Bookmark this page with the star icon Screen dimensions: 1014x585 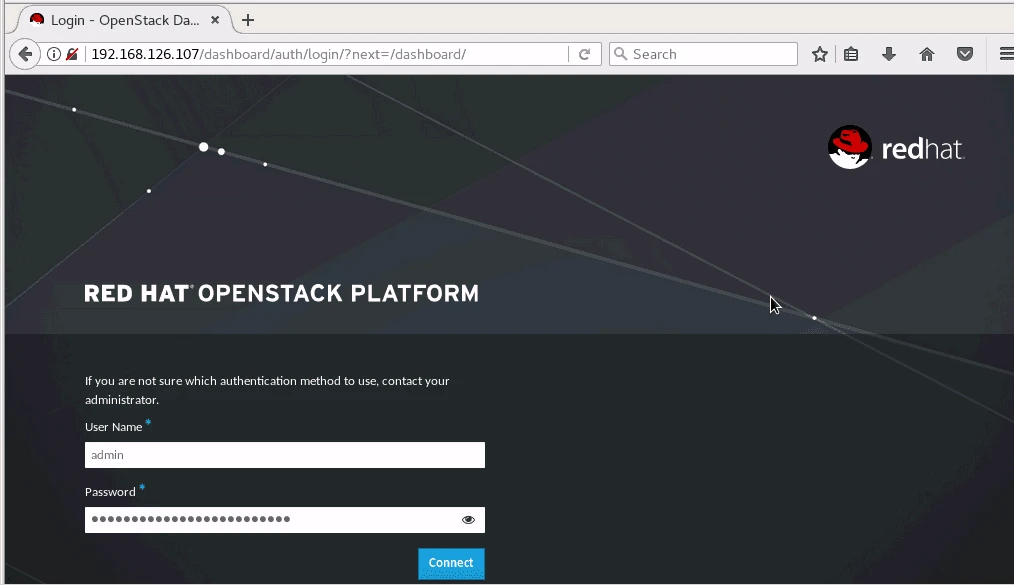819,54
